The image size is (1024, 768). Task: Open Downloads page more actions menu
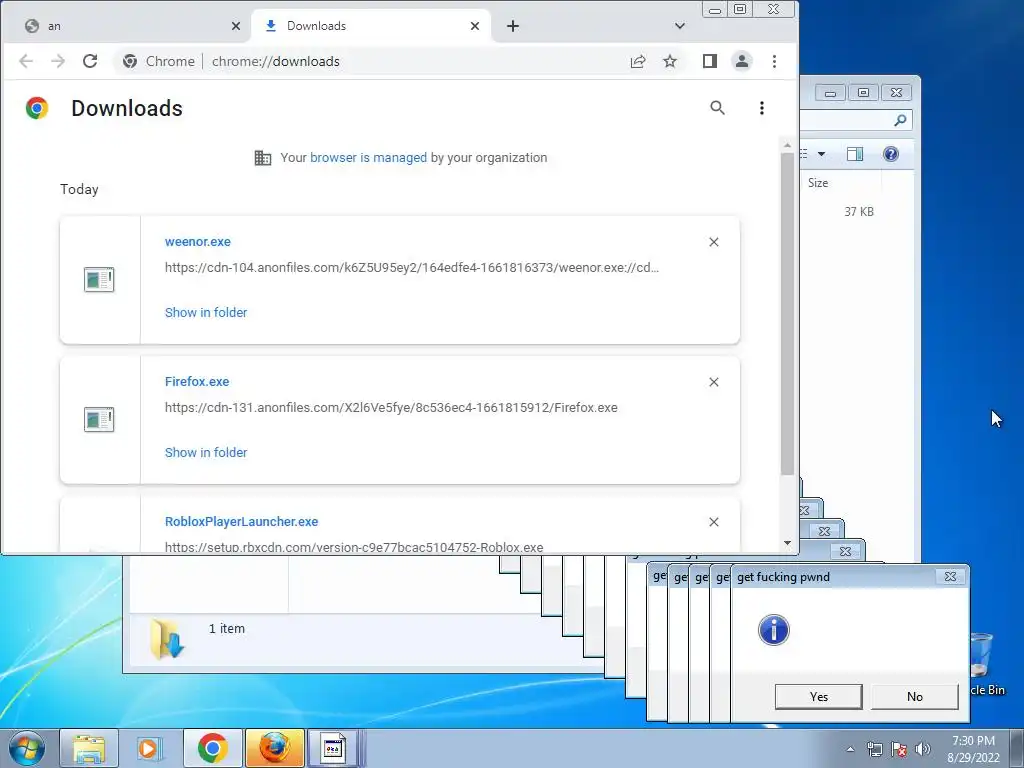(x=761, y=108)
